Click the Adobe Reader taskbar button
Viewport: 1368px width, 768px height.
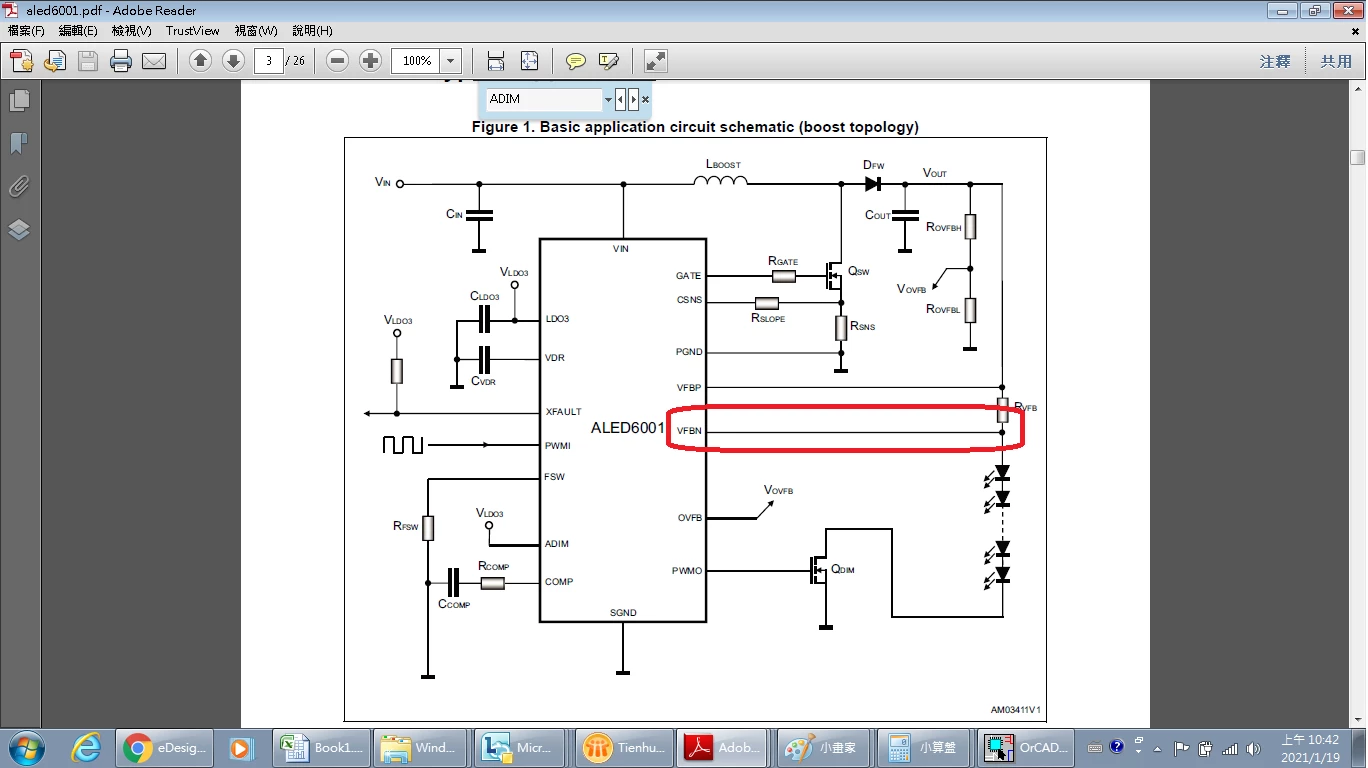pyautogui.click(x=724, y=747)
